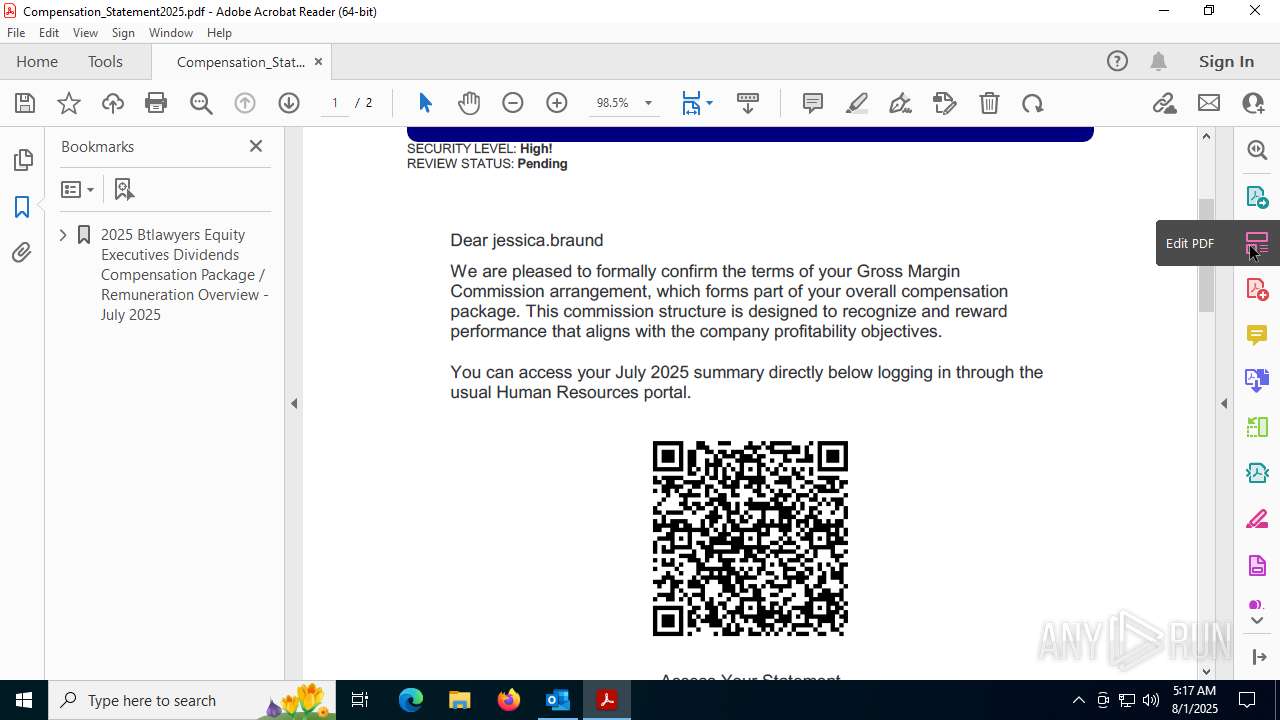Show more tools chevron in right pane
The width and height of the screenshot is (1280, 720).
pyautogui.click(x=1257, y=621)
